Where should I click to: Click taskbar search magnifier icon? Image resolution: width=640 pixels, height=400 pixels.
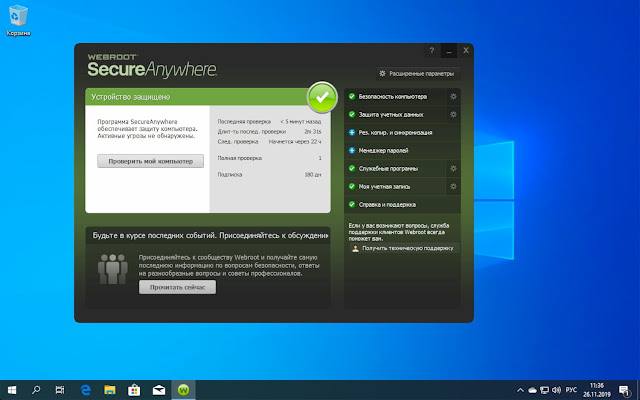pos(36,390)
